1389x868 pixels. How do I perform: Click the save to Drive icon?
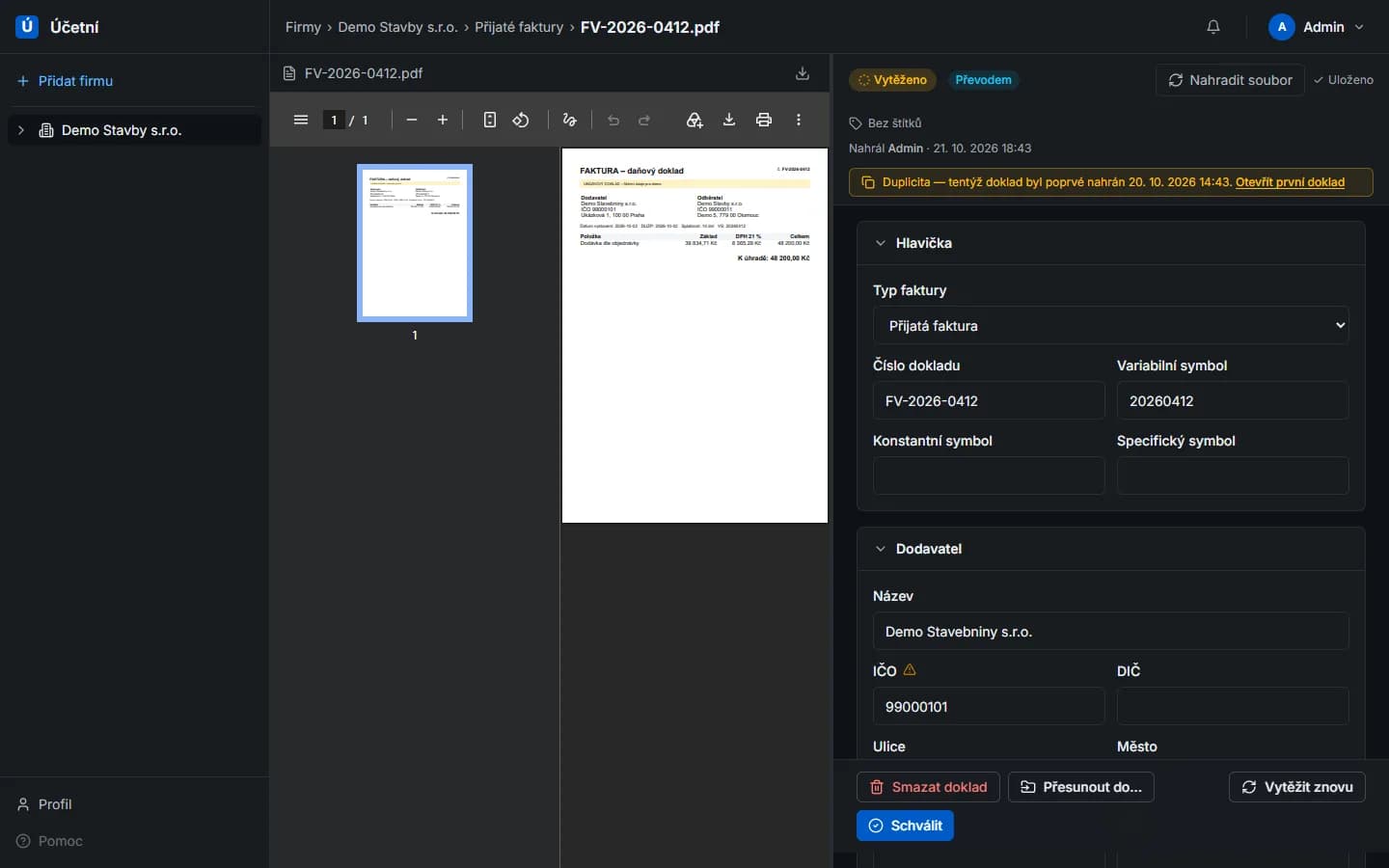point(694,120)
